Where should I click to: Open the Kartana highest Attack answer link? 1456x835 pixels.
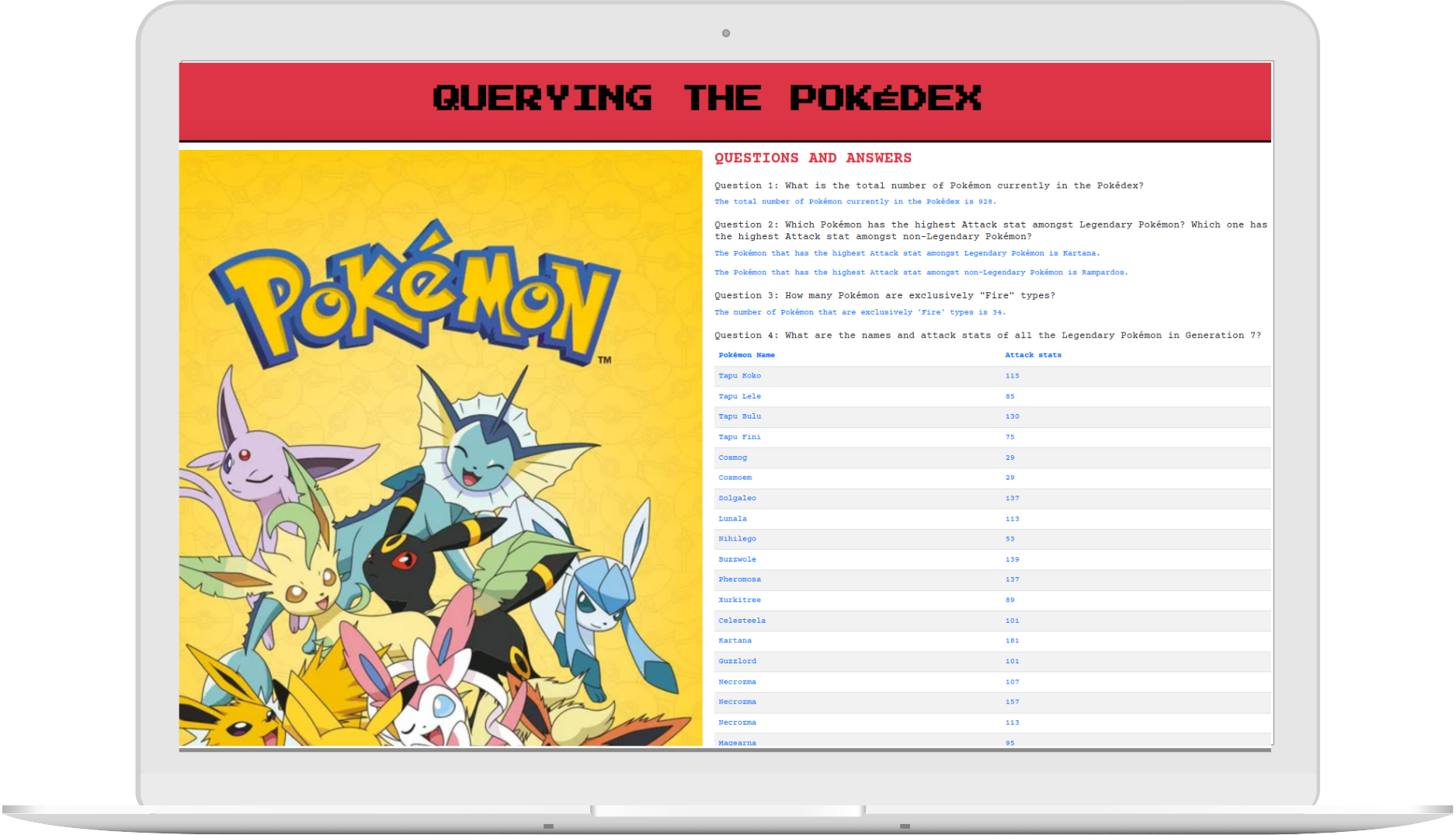[906, 252]
